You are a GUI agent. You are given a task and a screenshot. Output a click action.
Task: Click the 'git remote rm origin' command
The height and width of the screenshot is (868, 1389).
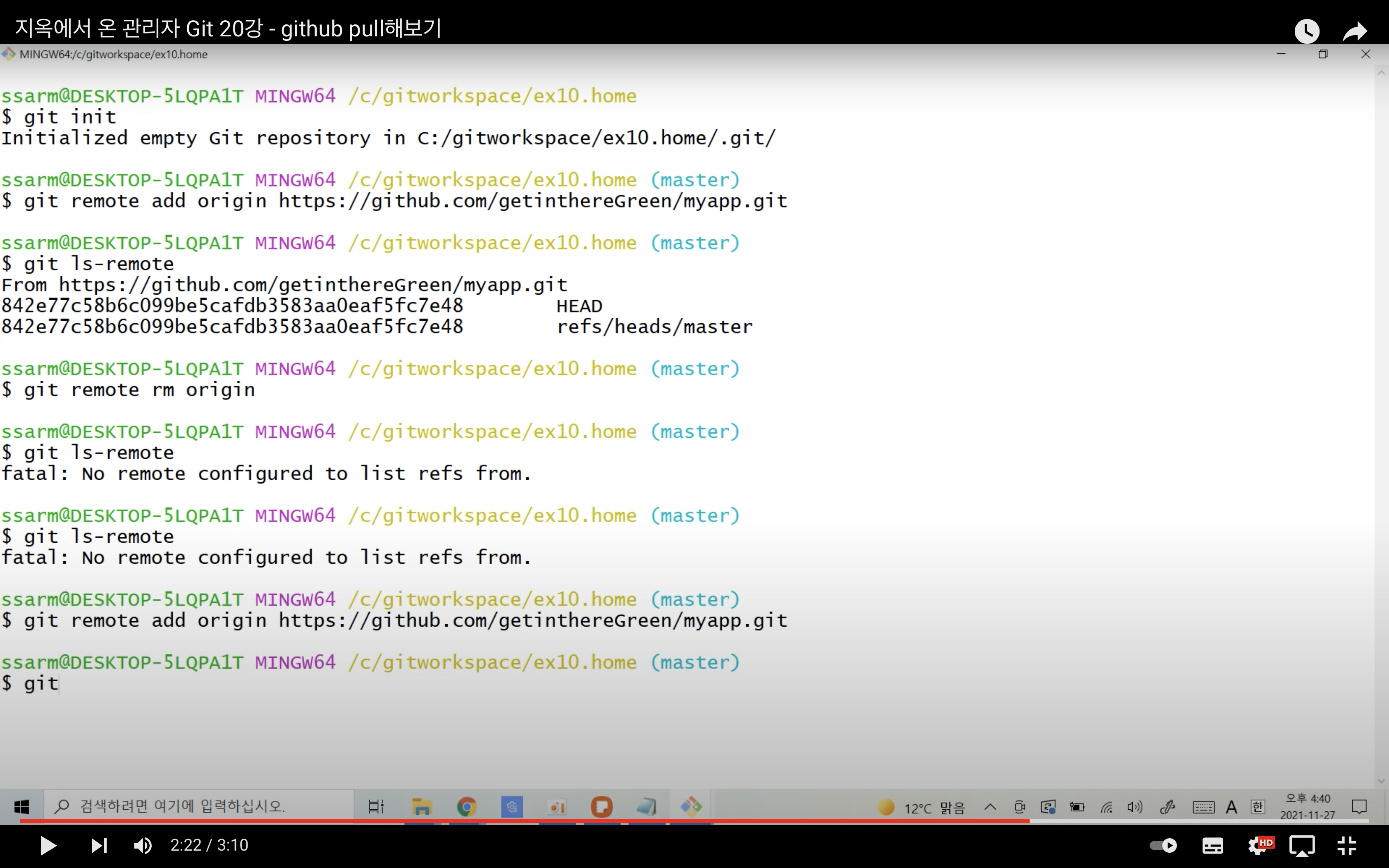(128, 390)
